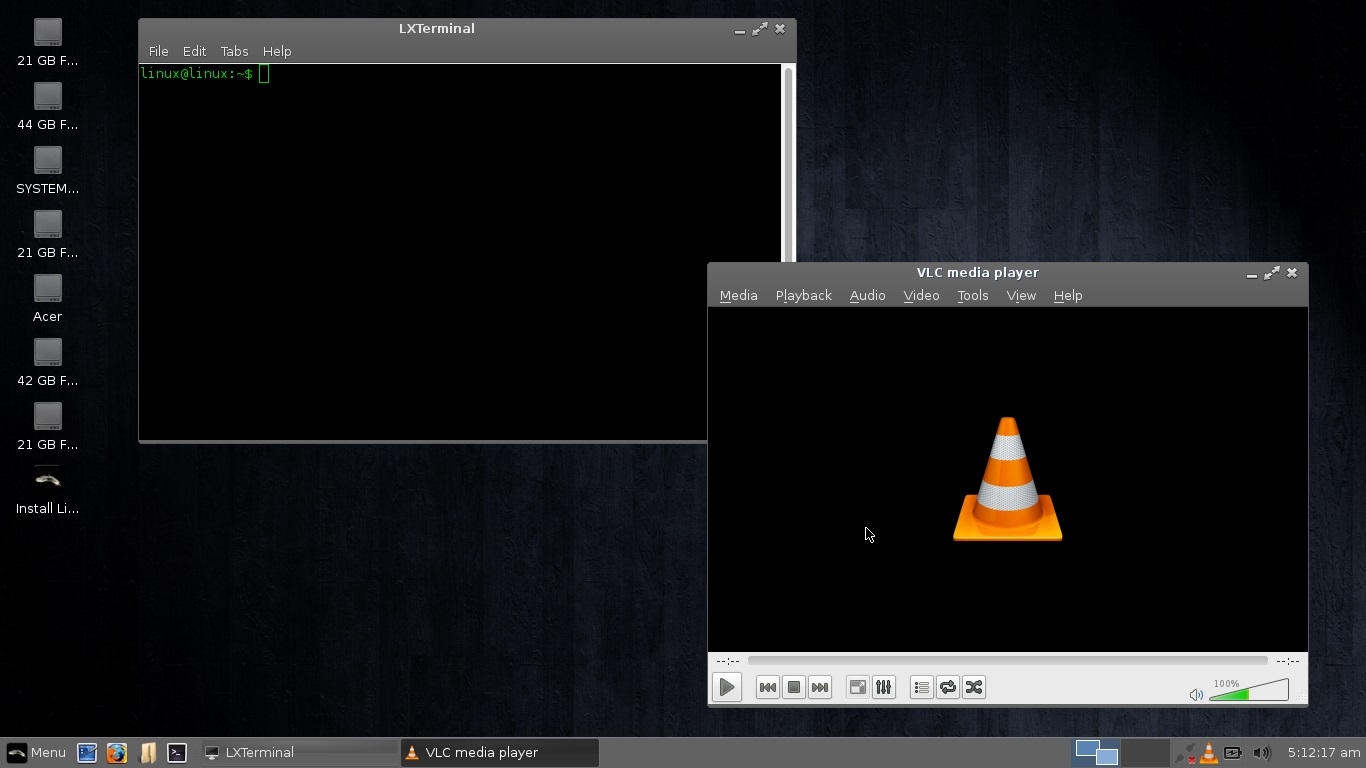Select the Install Linux desktop icon
The width and height of the screenshot is (1366, 768).
pos(47,490)
